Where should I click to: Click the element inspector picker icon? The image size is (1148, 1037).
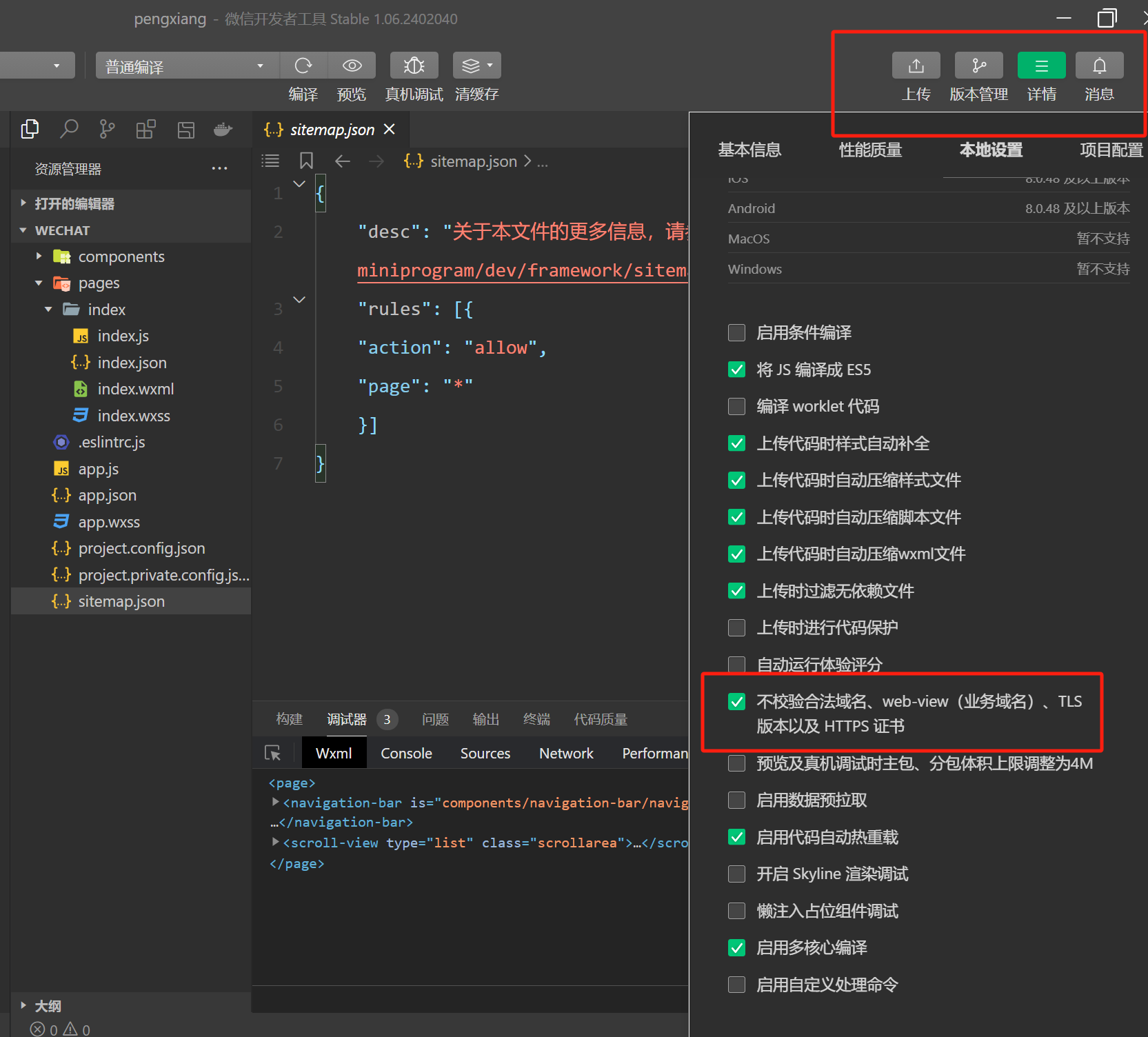click(272, 753)
